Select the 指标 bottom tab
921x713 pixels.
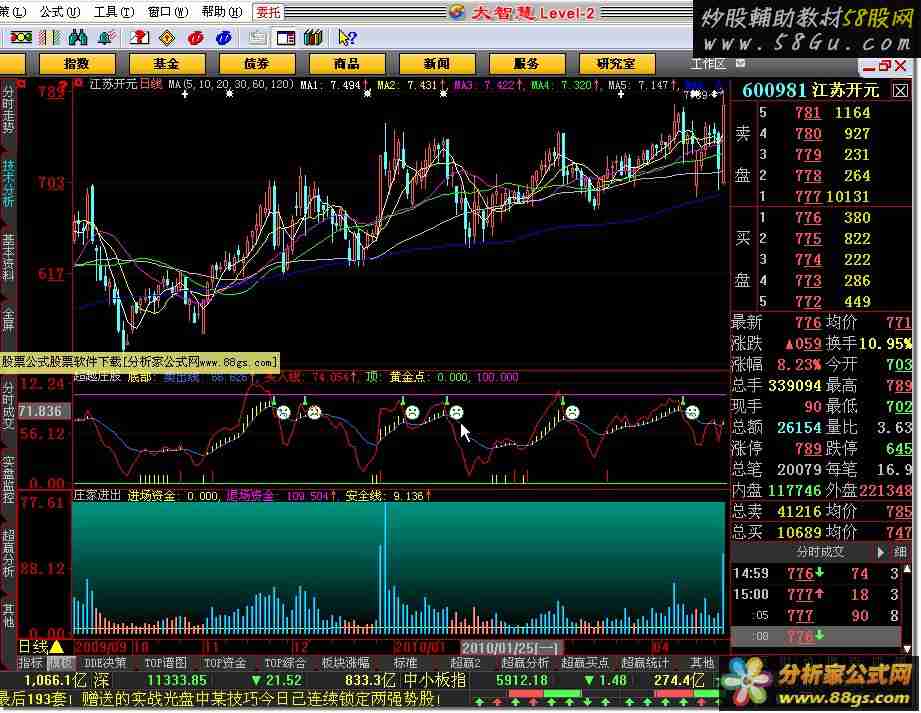tap(31, 662)
